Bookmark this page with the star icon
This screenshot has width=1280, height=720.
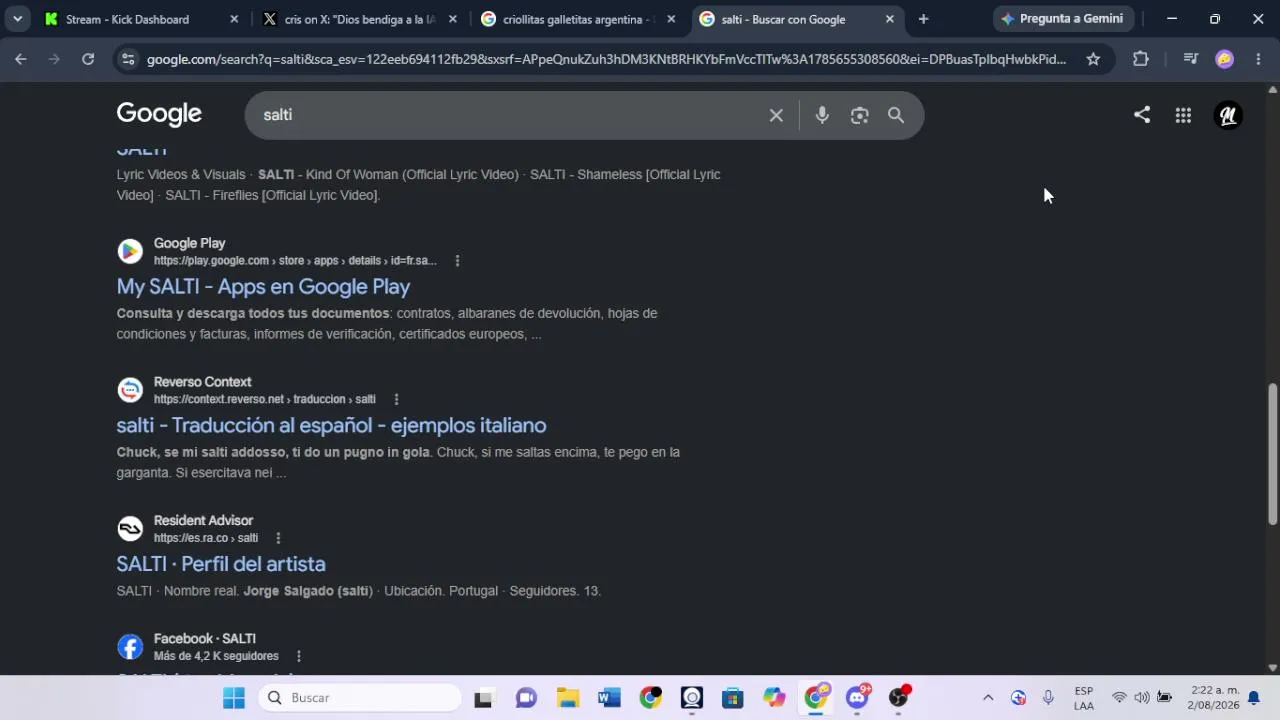pos(1093,59)
